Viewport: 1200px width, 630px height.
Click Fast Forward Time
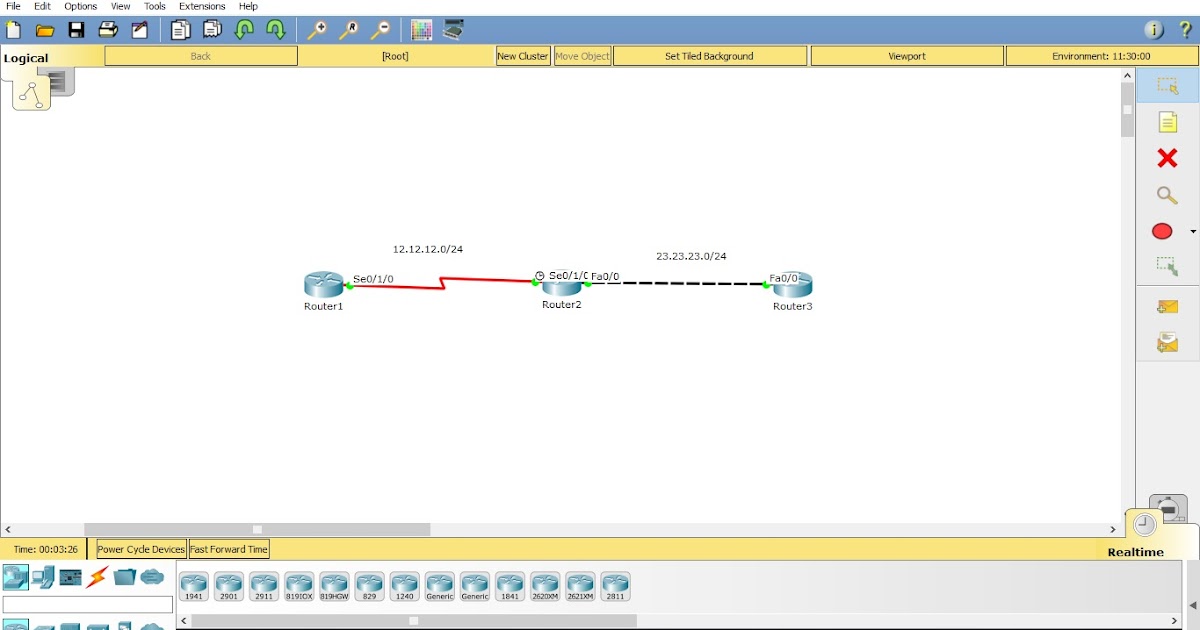(228, 548)
